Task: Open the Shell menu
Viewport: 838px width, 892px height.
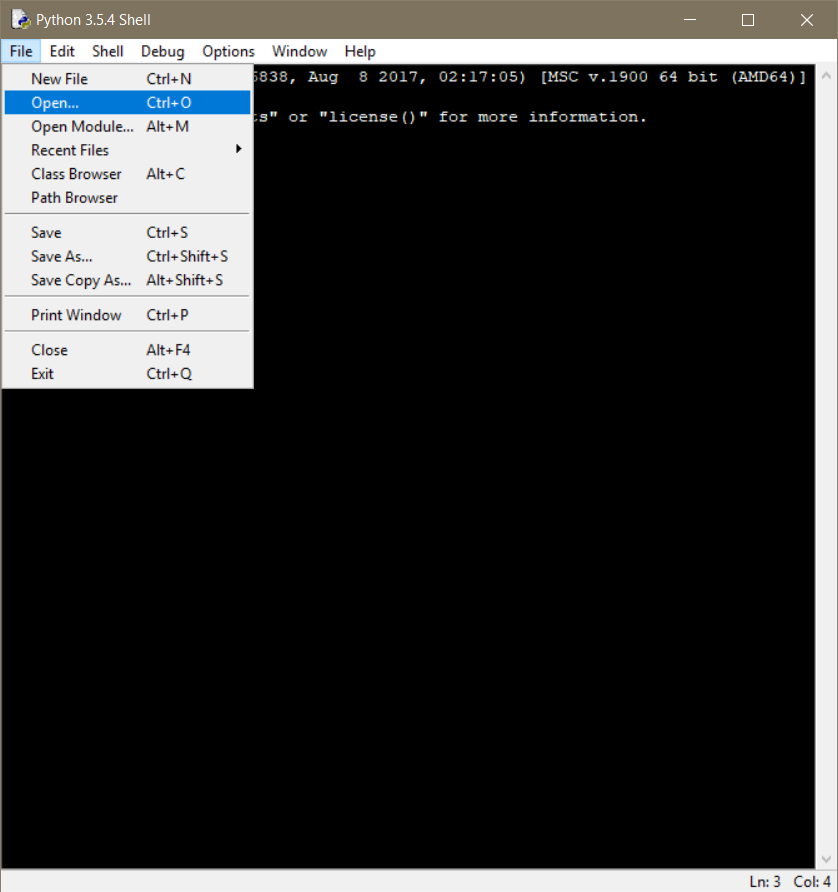Action: (x=108, y=51)
